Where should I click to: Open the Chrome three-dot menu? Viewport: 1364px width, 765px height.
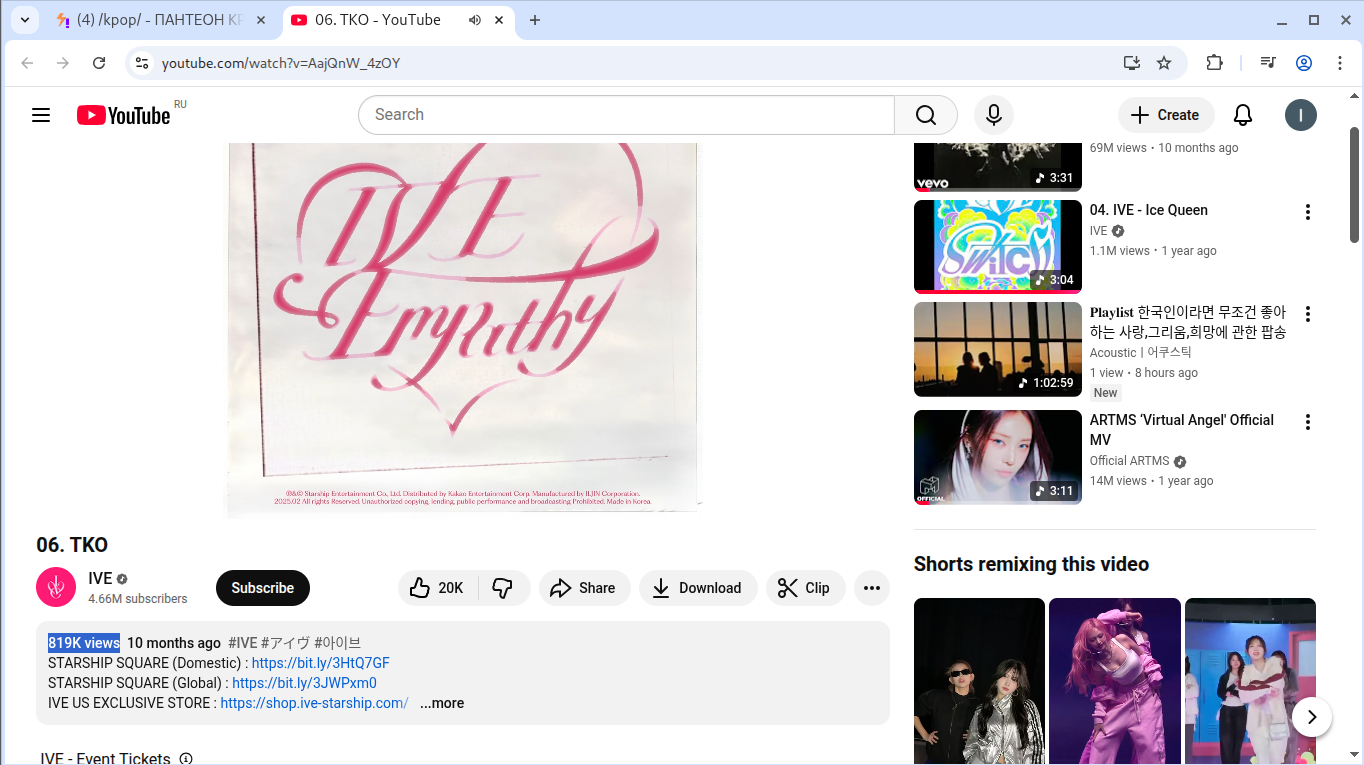(x=1340, y=63)
